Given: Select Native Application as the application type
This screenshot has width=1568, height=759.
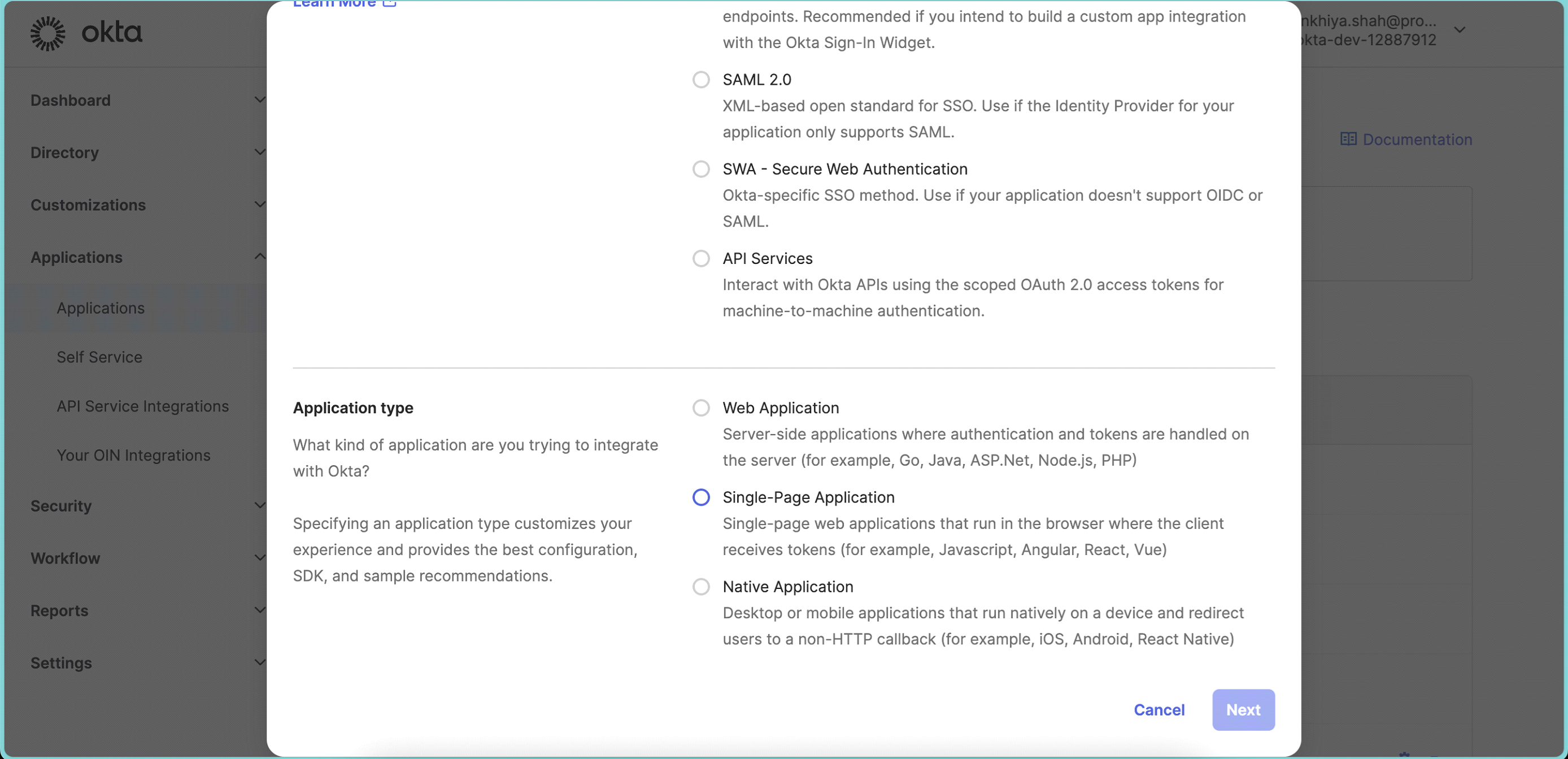Looking at the screenshot, I should 700,586.
